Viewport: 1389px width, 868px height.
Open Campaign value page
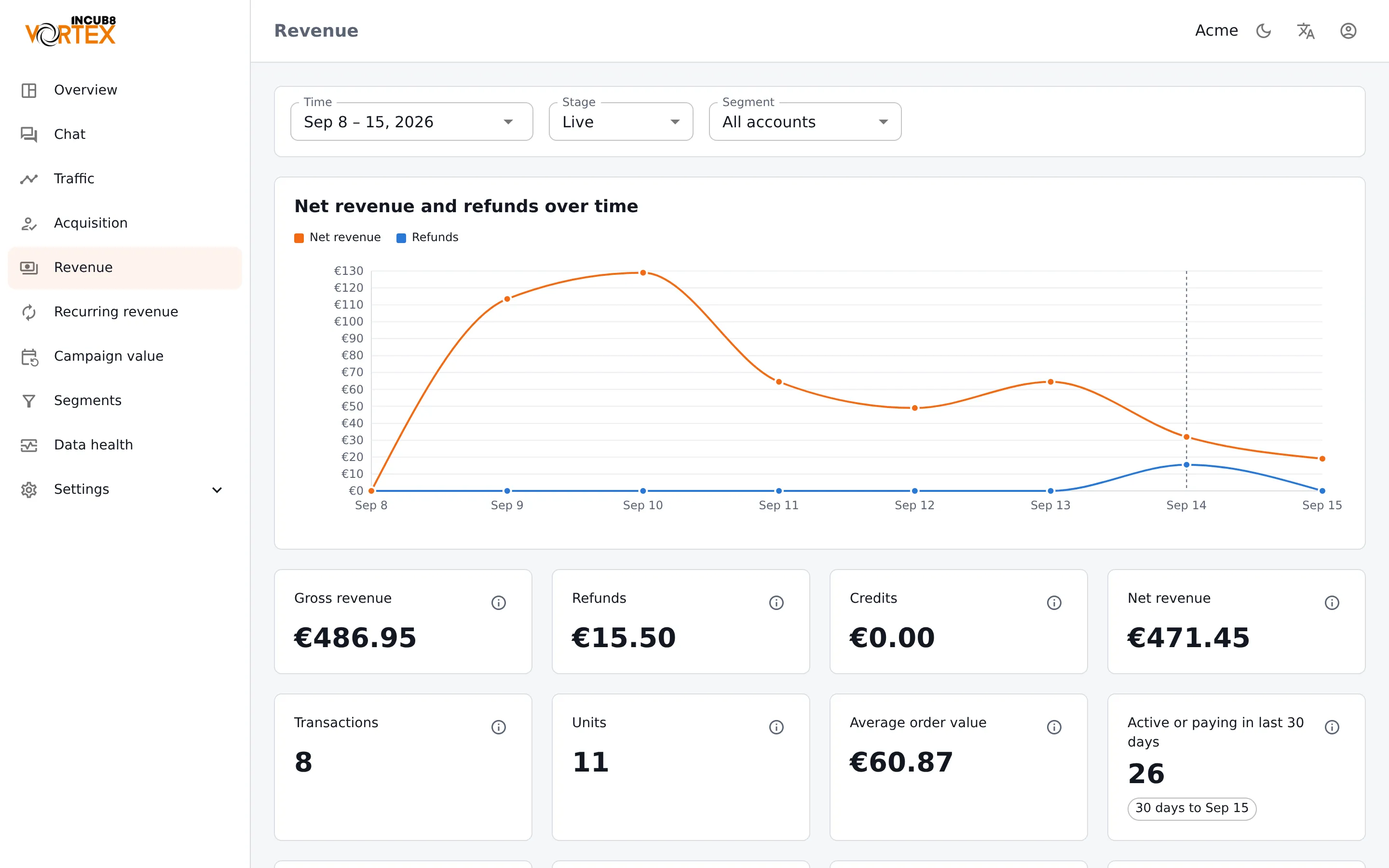[x=125, y=356]
